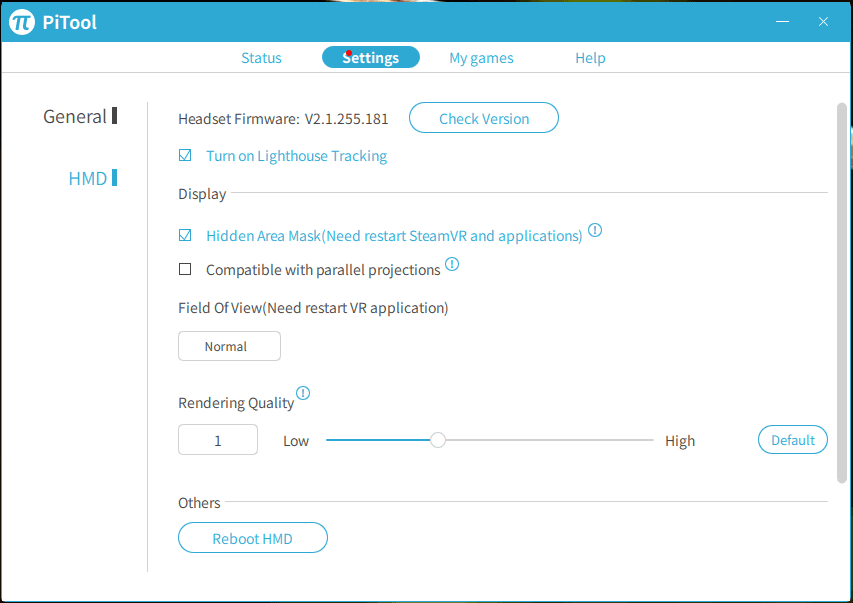This screenshot has width=853, height=603.
Task: Close the PiTool window
Action: point(823,21)
